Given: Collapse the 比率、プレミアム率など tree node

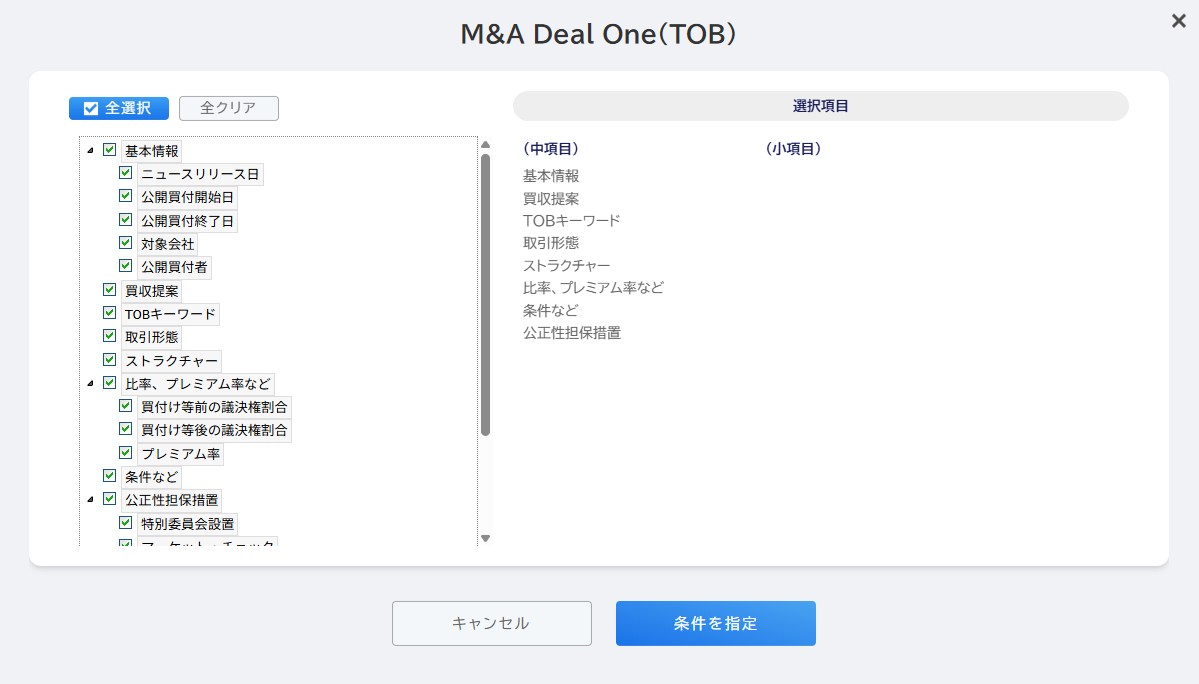Looking at the screenshot, I should 90,383.
